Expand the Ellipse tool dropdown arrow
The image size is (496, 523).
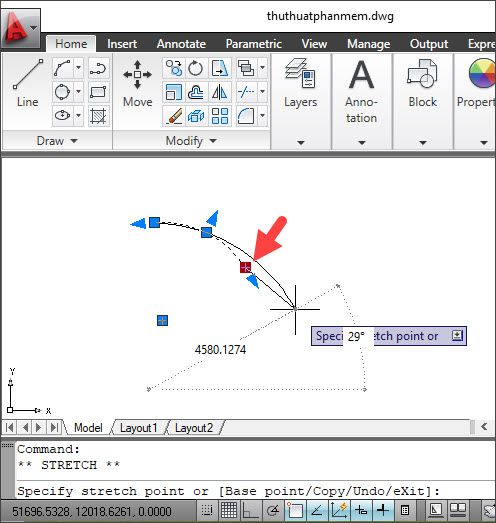click(78, 115)
